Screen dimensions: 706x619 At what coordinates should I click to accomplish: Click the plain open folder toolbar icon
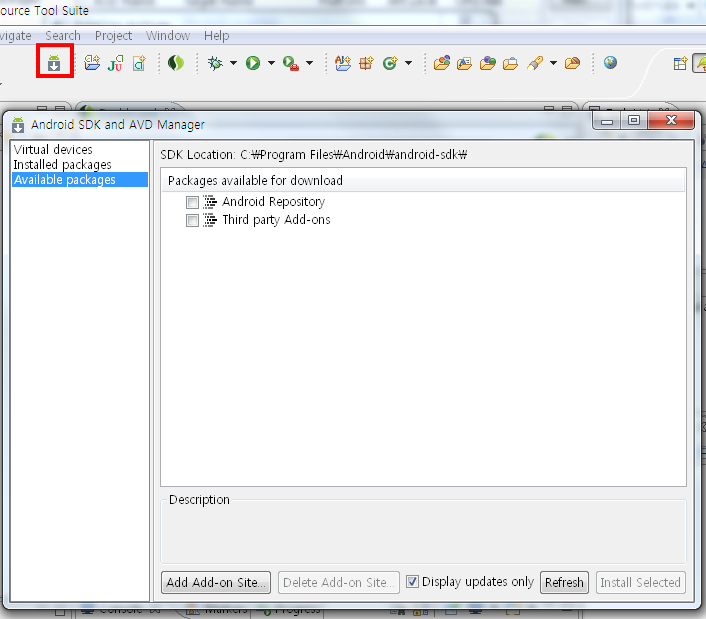510,63
